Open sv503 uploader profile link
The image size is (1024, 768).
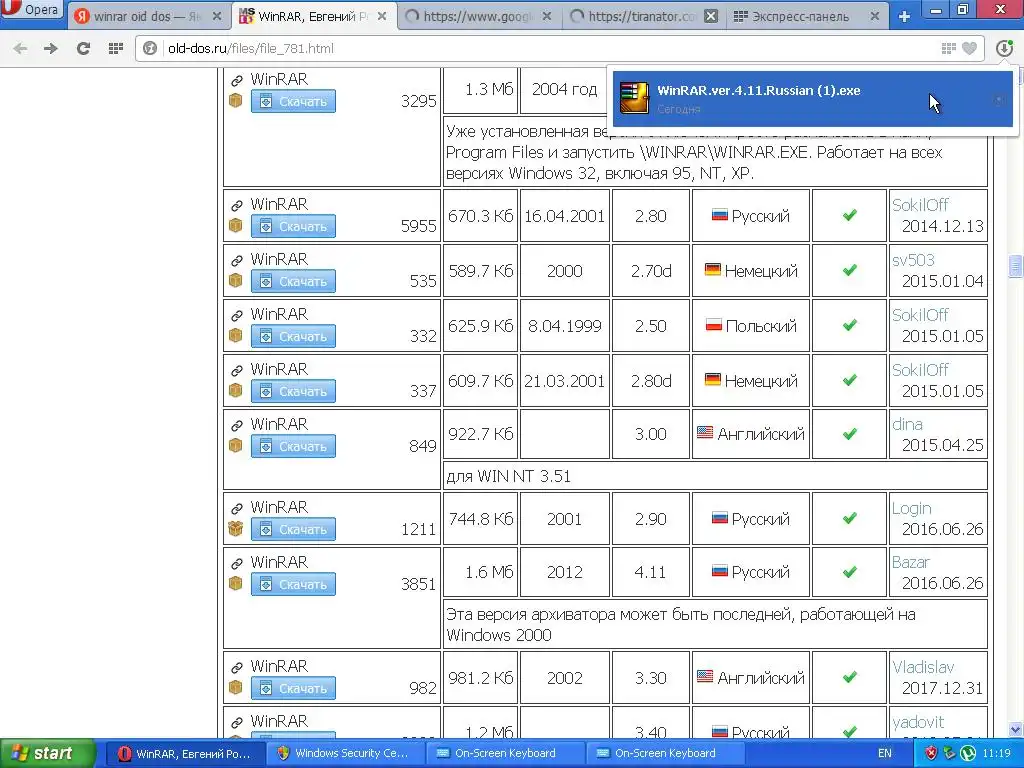point(913,260)
